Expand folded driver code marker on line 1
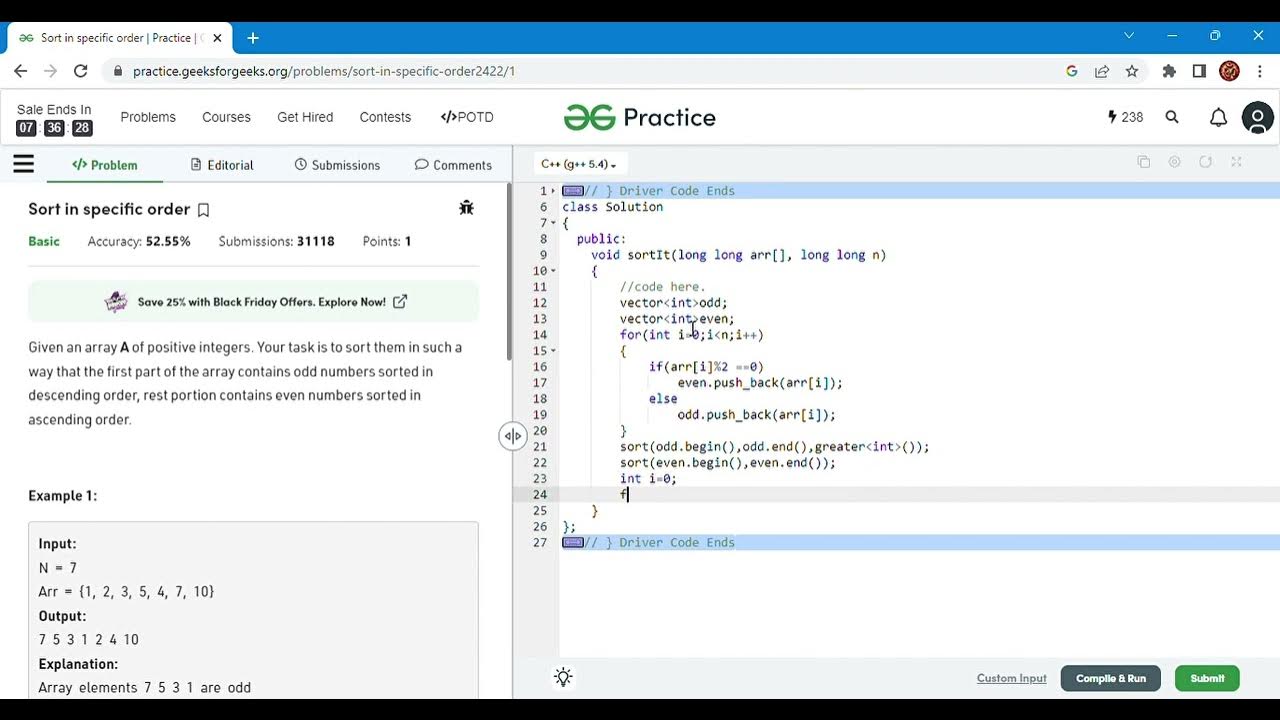Image resolution: width=1280 pixels, height=720 pixels. (573, 191)
